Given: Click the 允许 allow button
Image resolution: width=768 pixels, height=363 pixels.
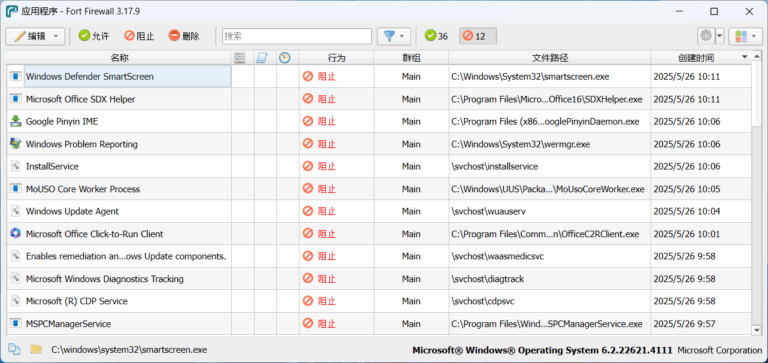Looking at the screenshot, I should coord(94,36).
